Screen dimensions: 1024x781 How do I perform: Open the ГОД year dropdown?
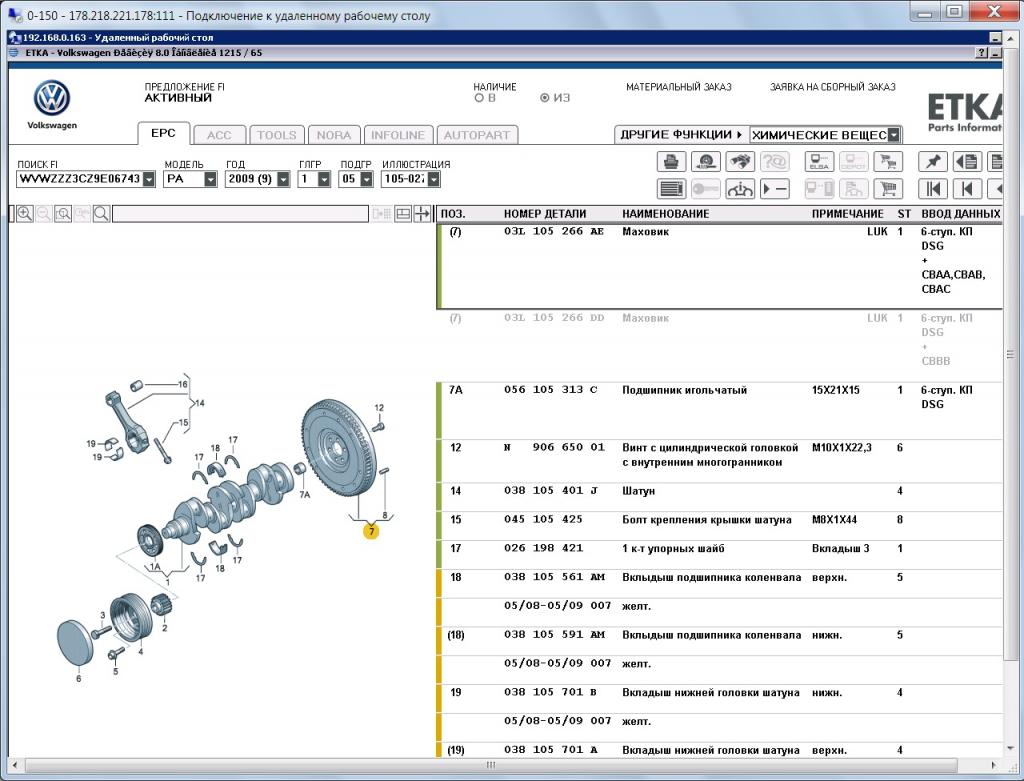tap(283, 179)
